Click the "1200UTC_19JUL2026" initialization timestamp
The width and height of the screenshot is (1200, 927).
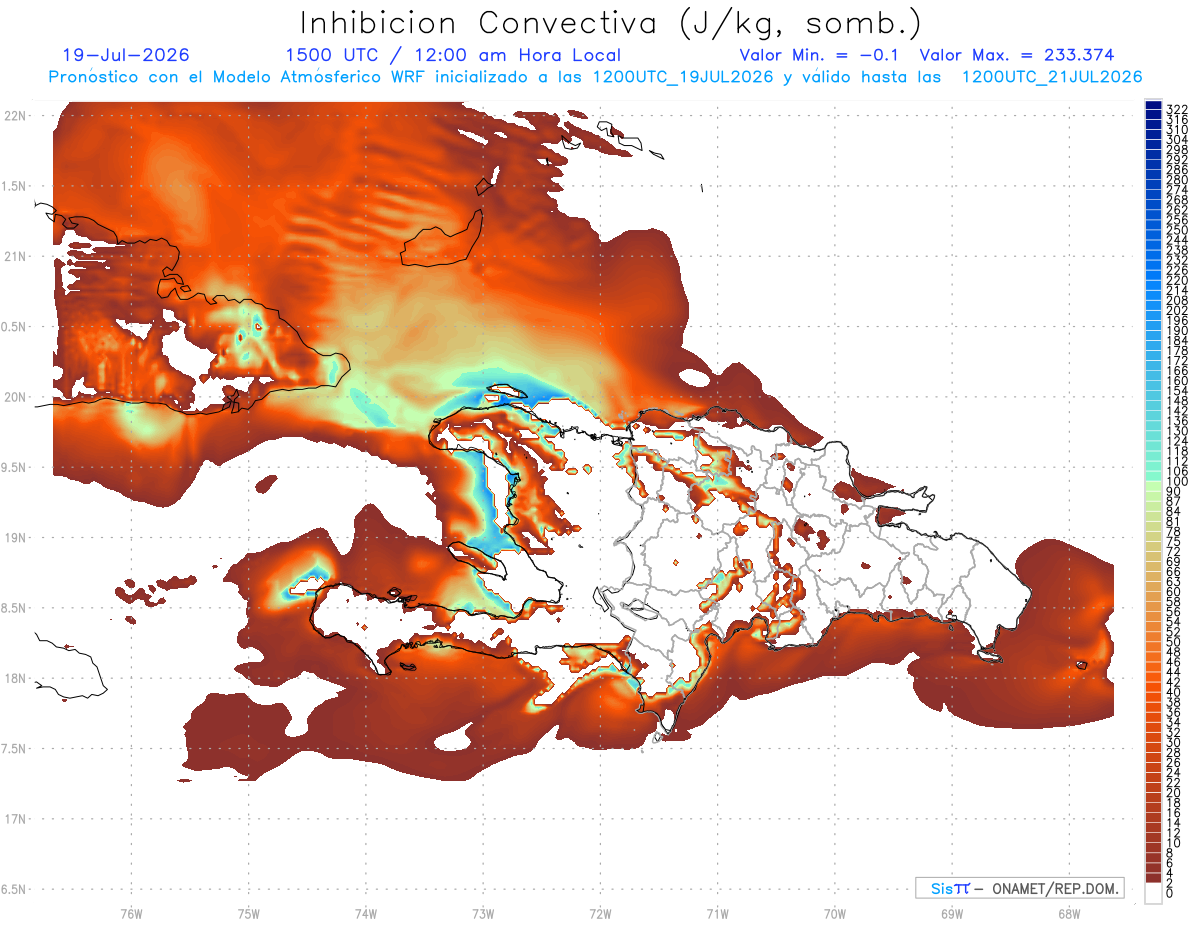pos(683,77)
